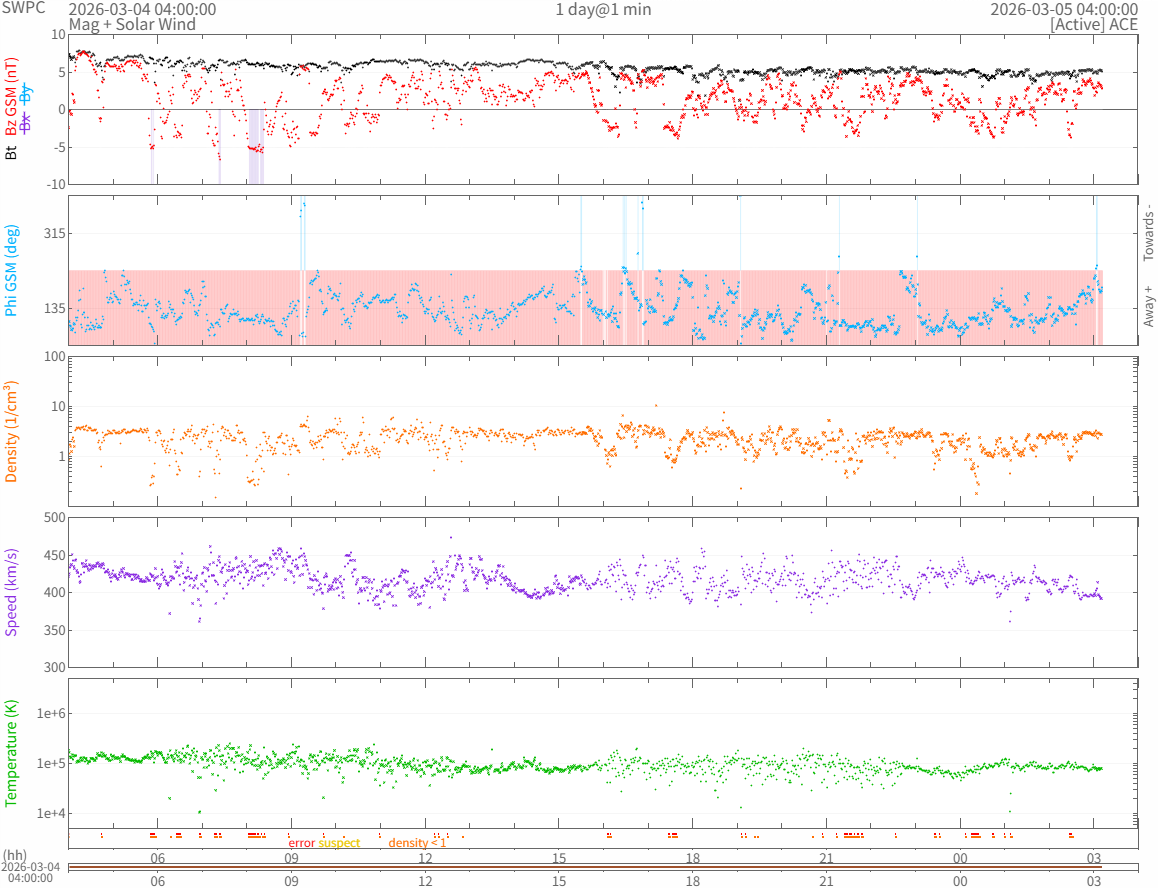Open the [Active] ACE source selector
This screenshot has height=888, width=1158.
pos(1093,24)
